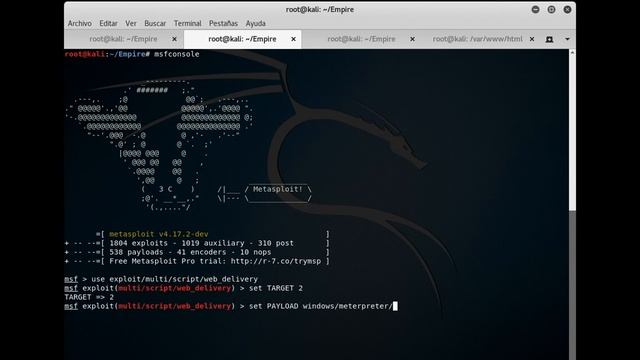Close the /var/www/html tab
The width and height of the screenshot is (640, 360).
click(532, 39)
